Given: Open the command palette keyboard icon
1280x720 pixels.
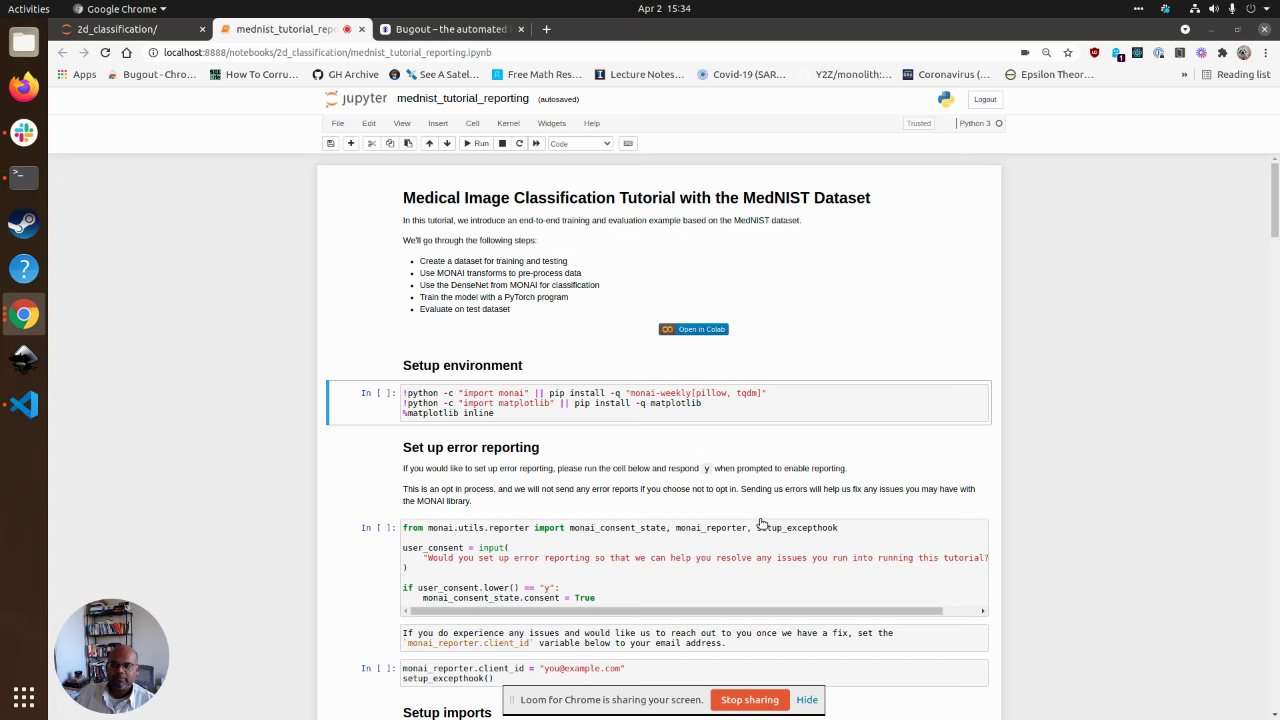Looking at the screenshot, I should click(x=628, y=143).
